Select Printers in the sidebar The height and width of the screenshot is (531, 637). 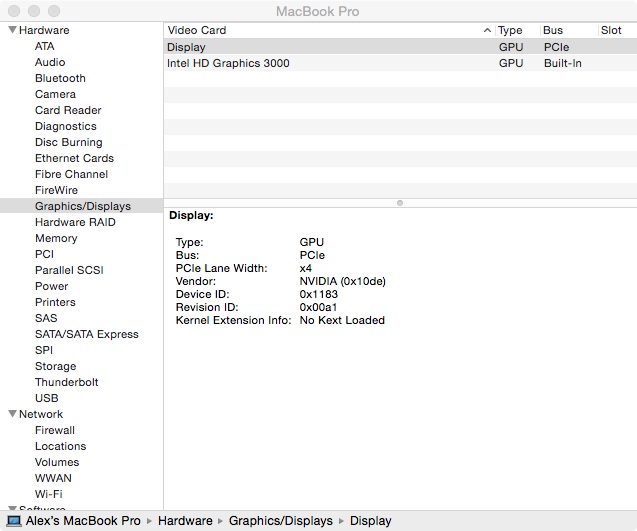(x=55, y=302)
